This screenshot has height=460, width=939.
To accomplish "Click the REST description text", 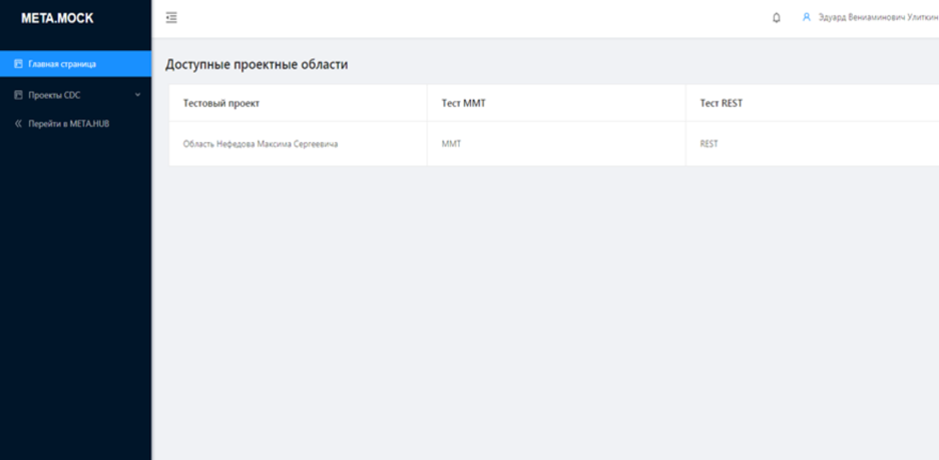I will point(709,144).
